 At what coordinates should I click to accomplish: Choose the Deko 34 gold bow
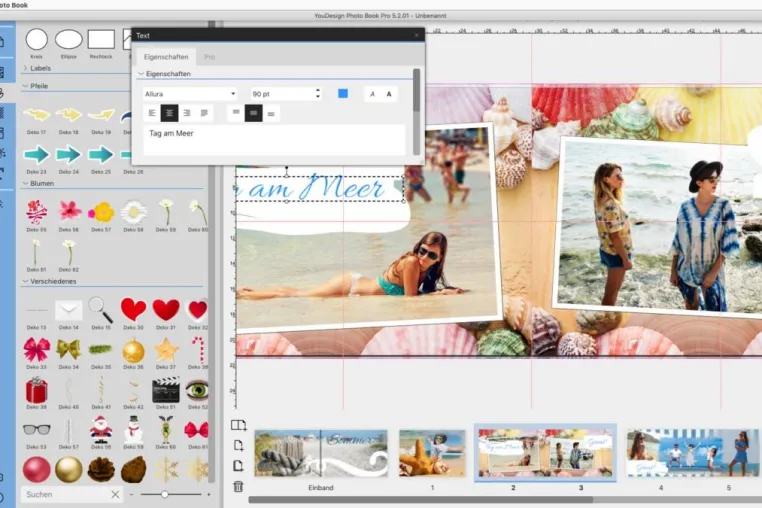[x=69, y=350]
